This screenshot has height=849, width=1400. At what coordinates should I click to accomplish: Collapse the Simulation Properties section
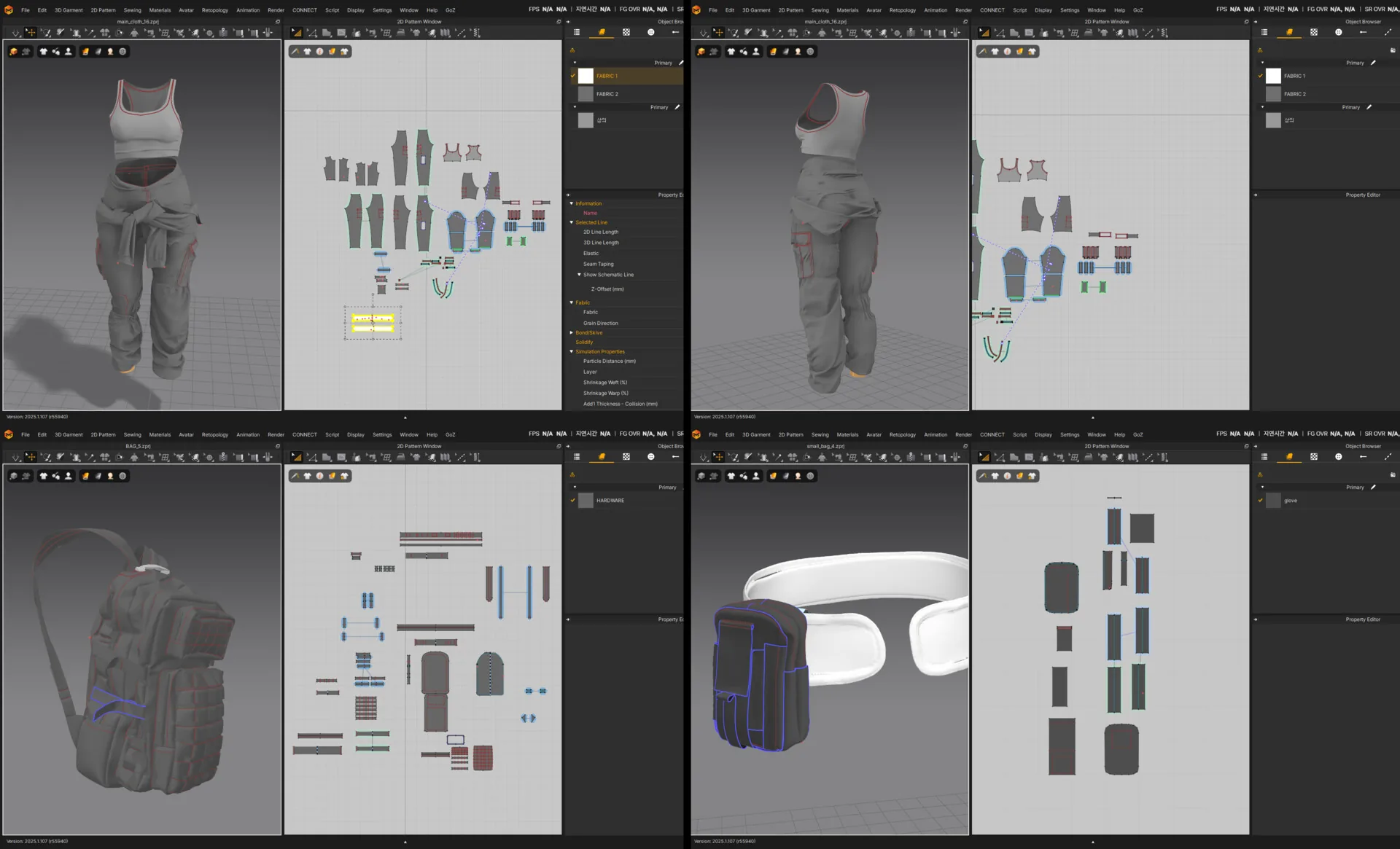click(572, 351)
